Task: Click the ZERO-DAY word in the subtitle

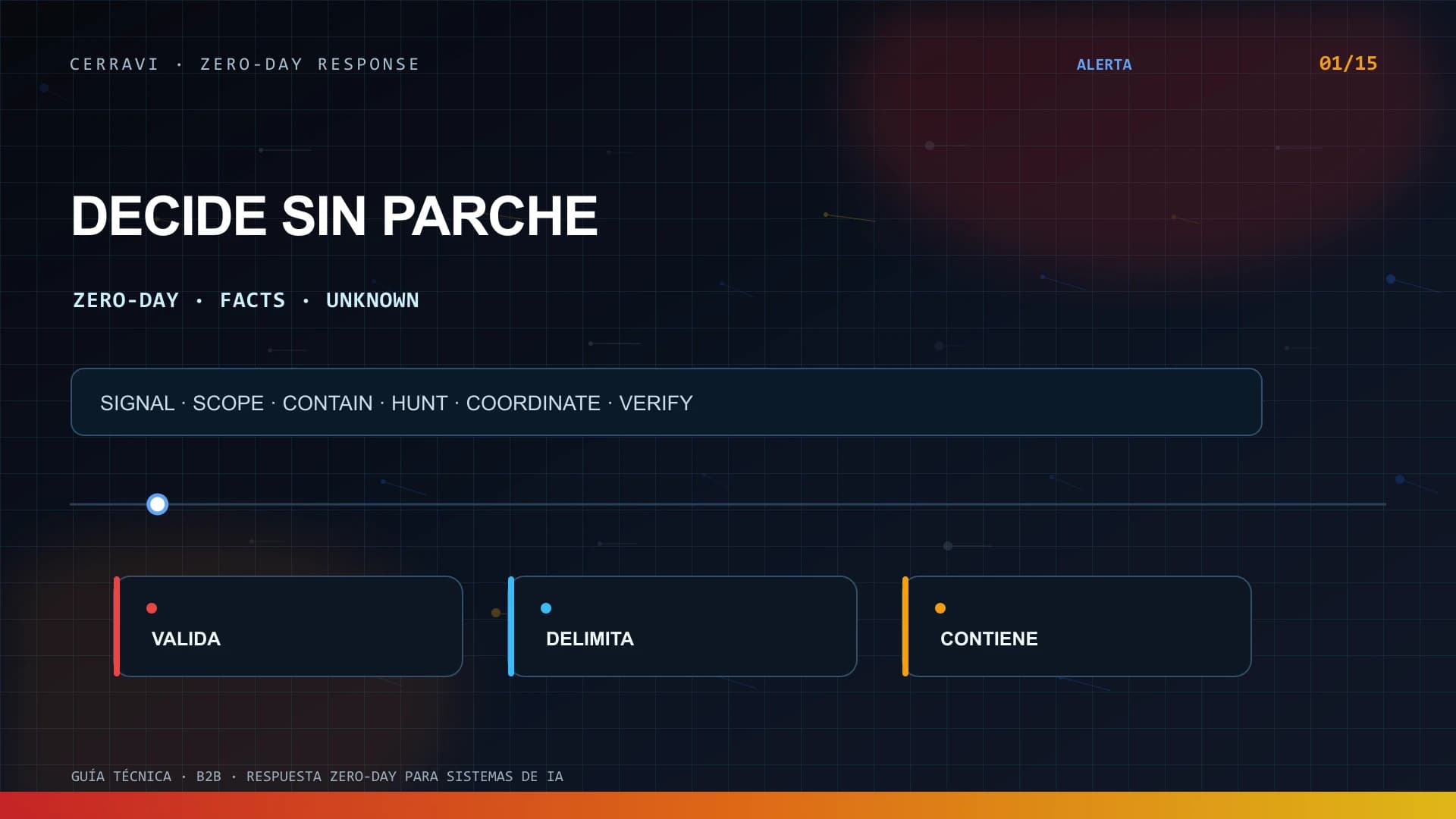Action: [x=126, y=300]
